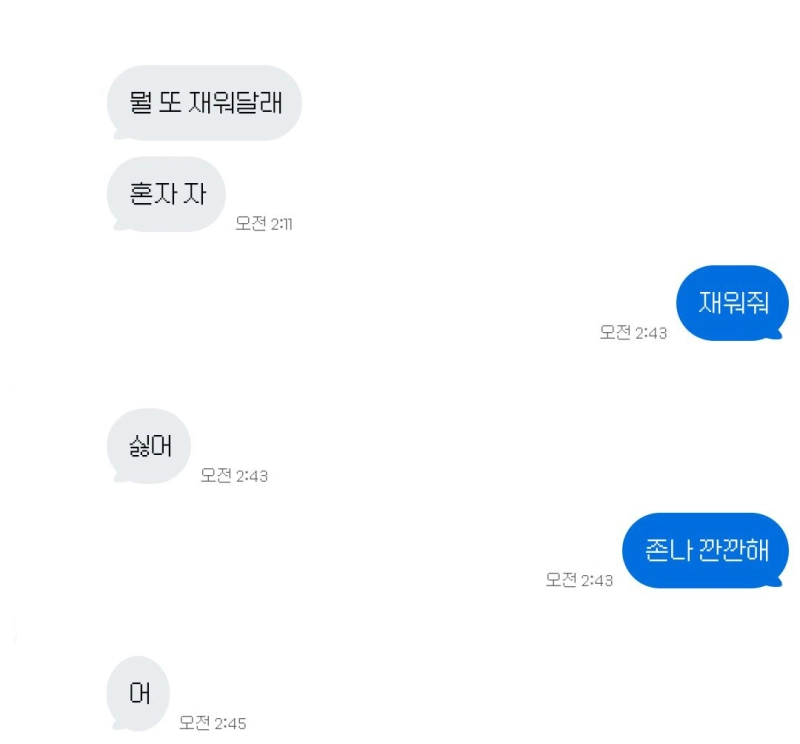Click the '오전 2:45' timestamp

(x=212, y=723)
